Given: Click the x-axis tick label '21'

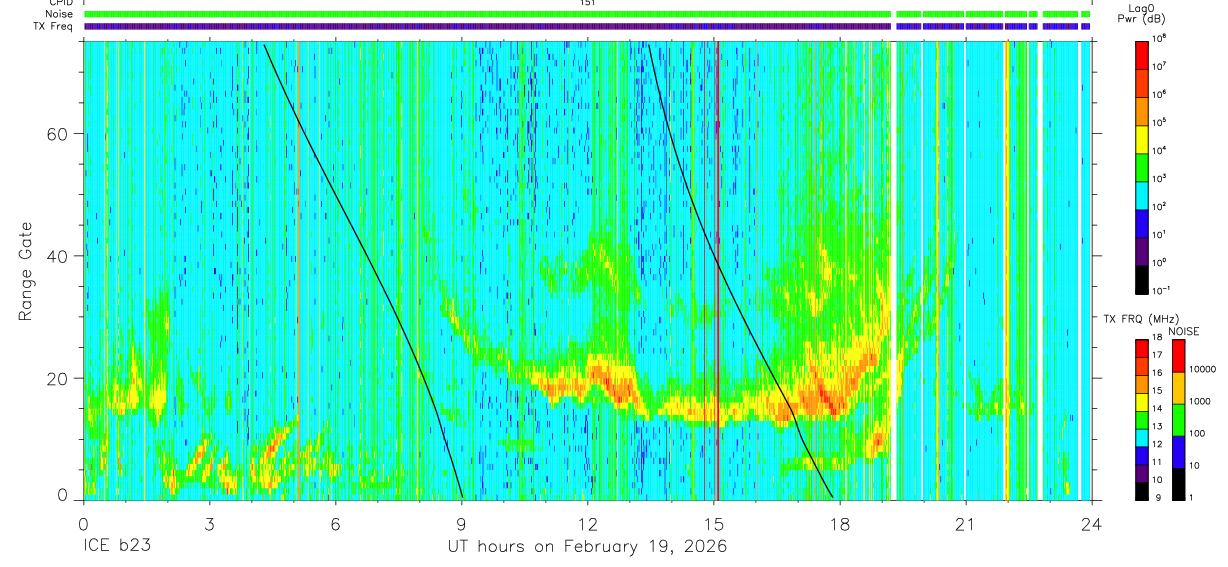Looking at the screenshot, I should [966, 524].
